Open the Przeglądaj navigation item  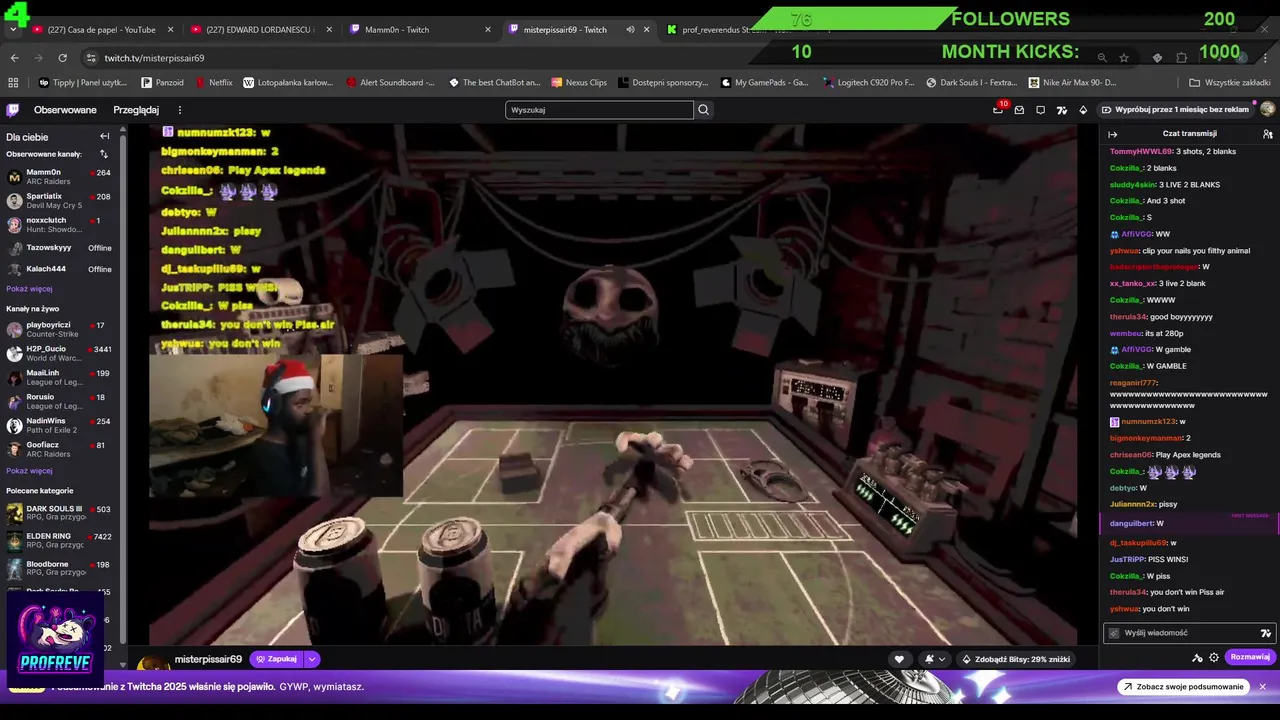pos(136,110)
